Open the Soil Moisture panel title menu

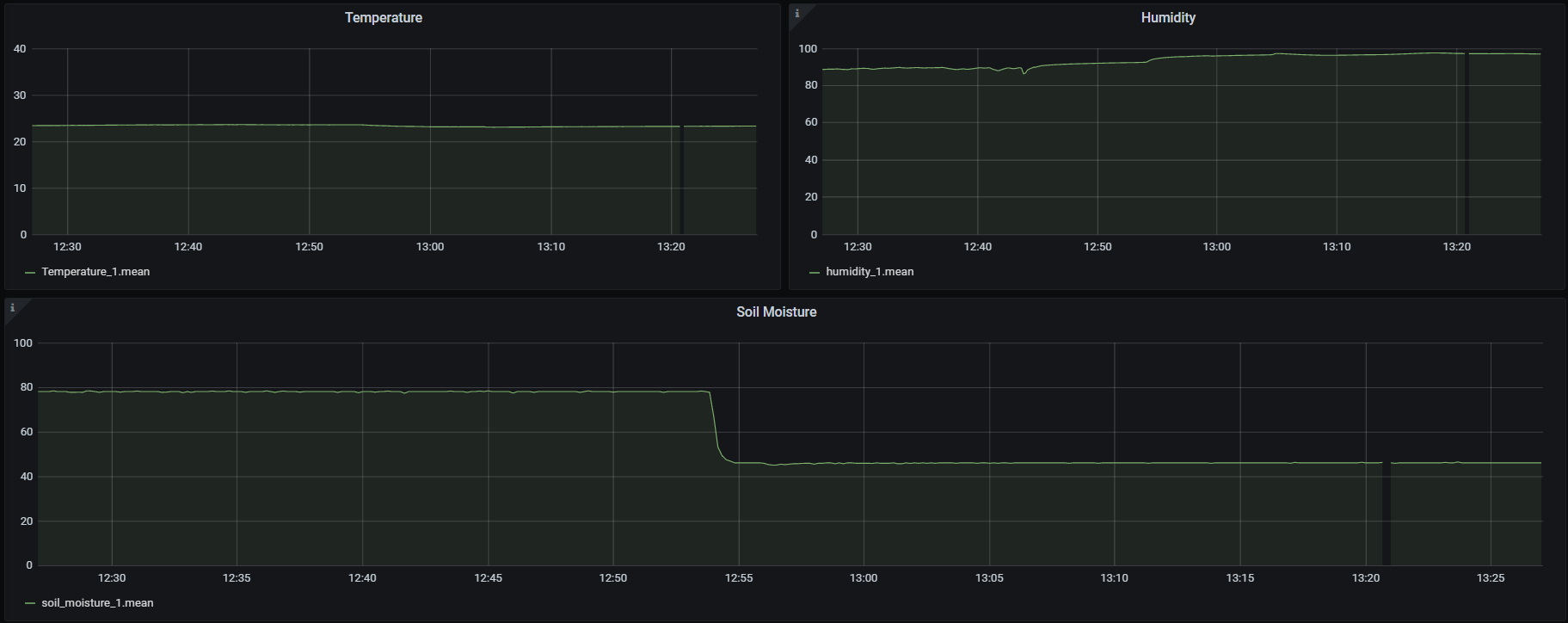pyautogui.click(x=776, y=312)
